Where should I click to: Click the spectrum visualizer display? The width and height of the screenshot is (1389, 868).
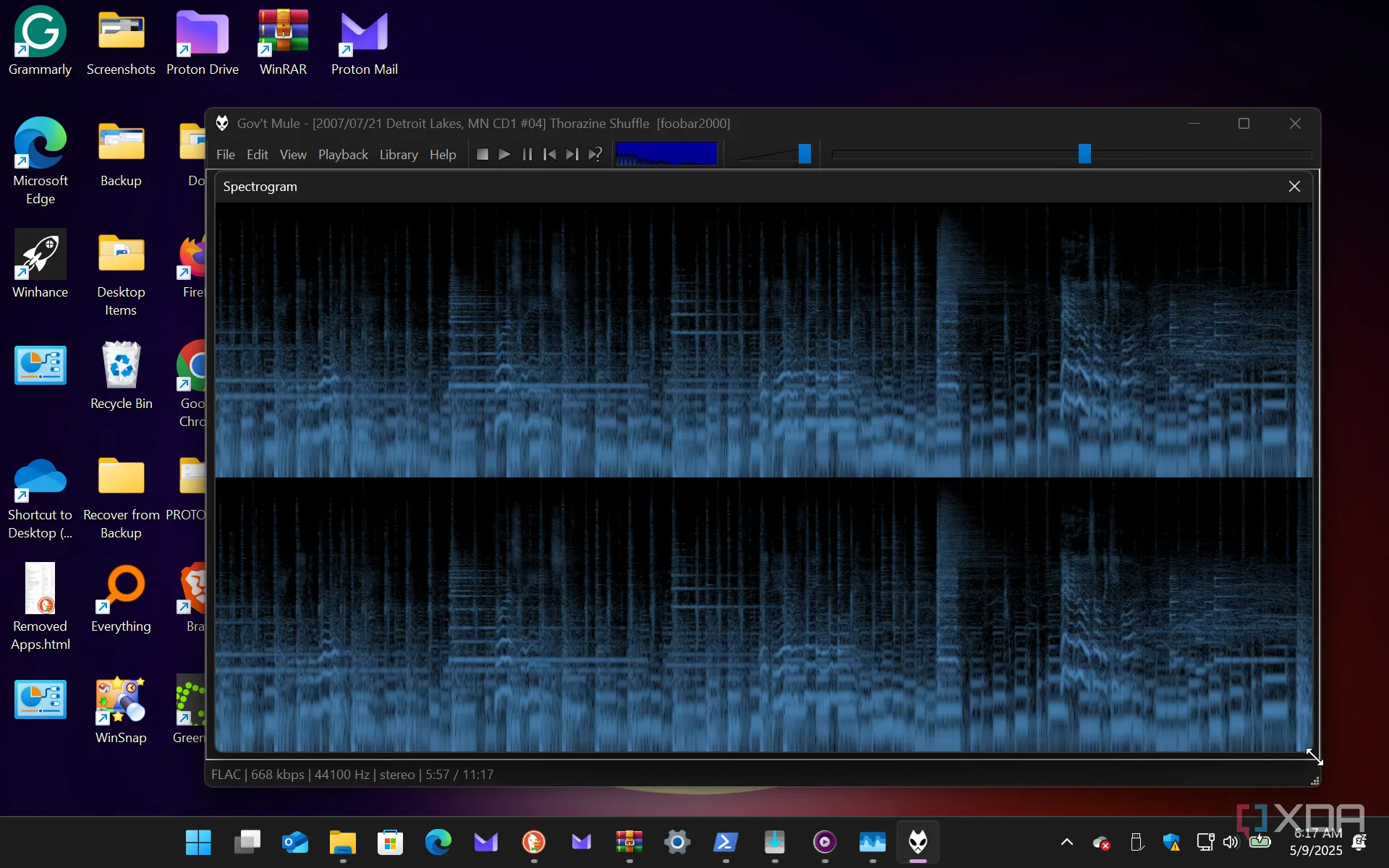click(666, 153)
